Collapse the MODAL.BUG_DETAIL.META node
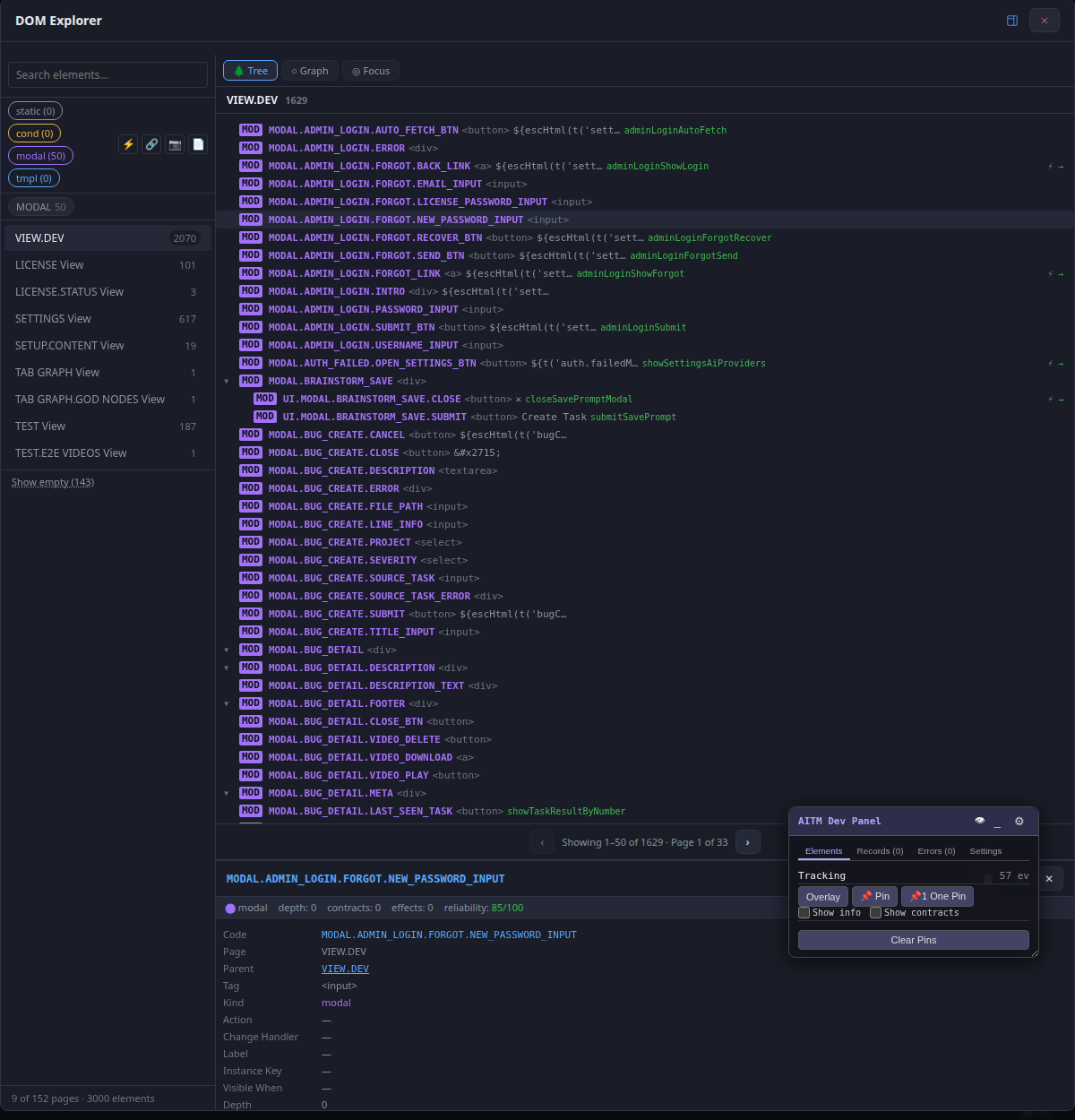 pos(227,794)
